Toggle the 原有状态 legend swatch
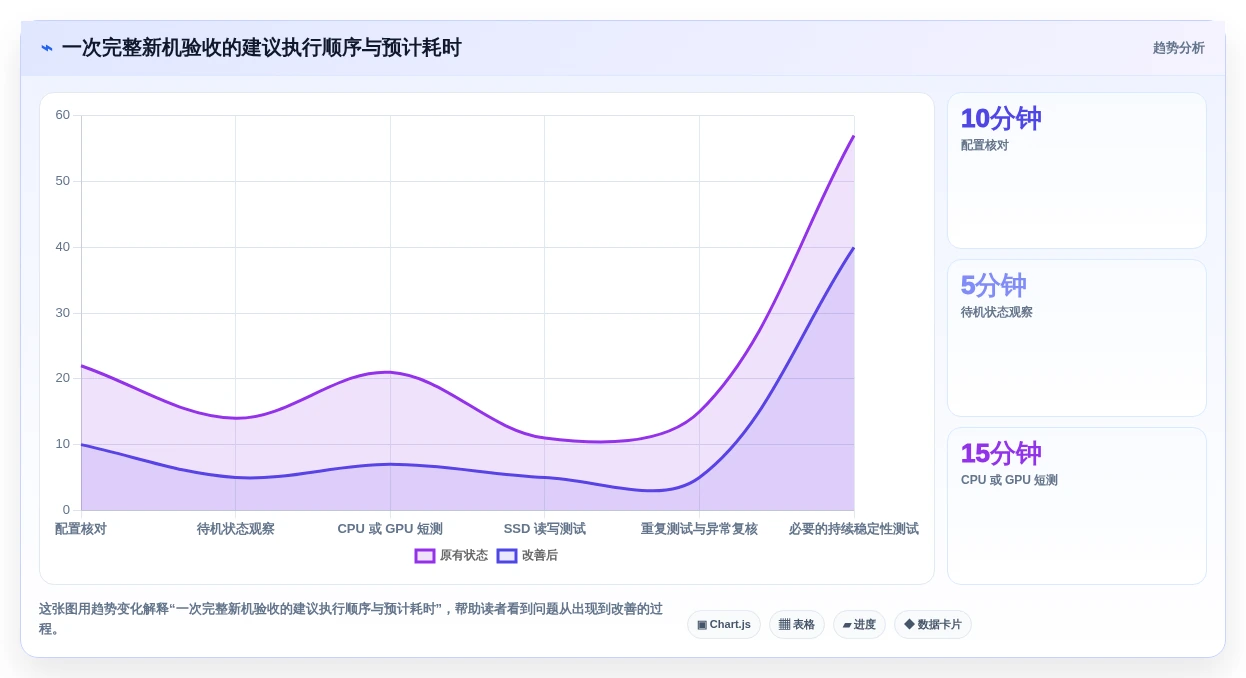1246x678 pixels. (x=425, y=556)
